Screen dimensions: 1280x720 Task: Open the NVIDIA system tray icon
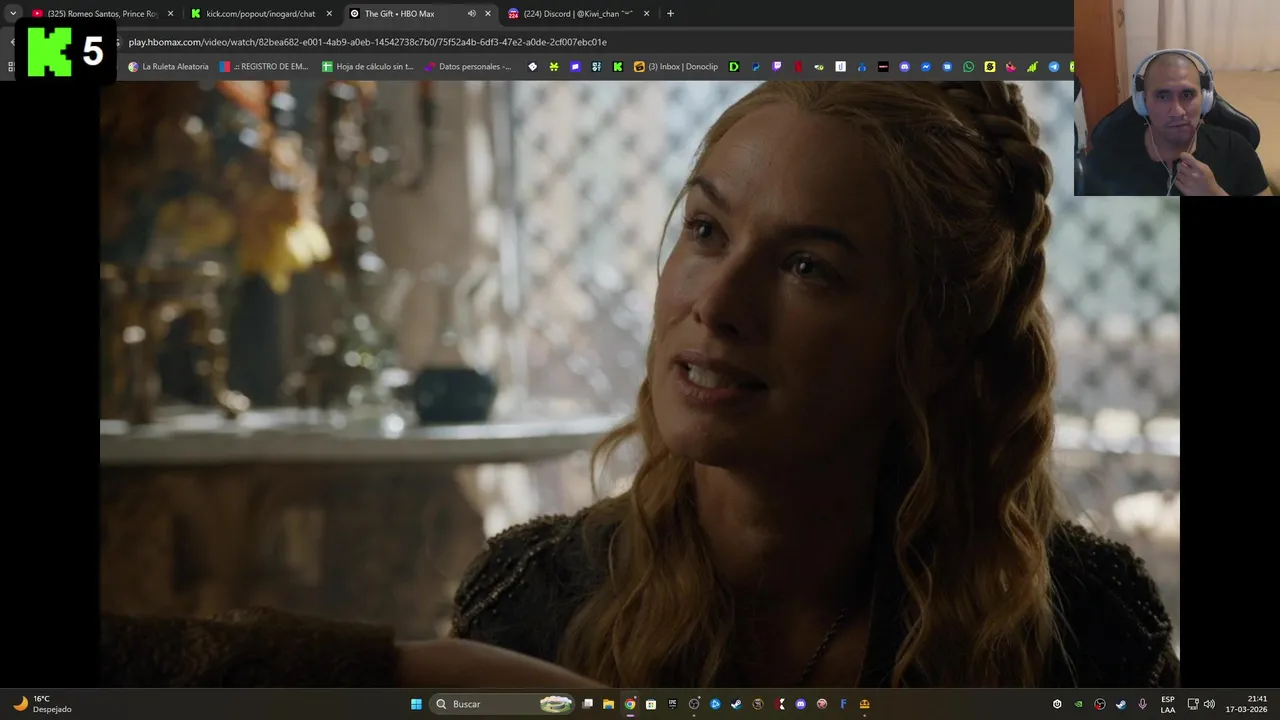1078,704
